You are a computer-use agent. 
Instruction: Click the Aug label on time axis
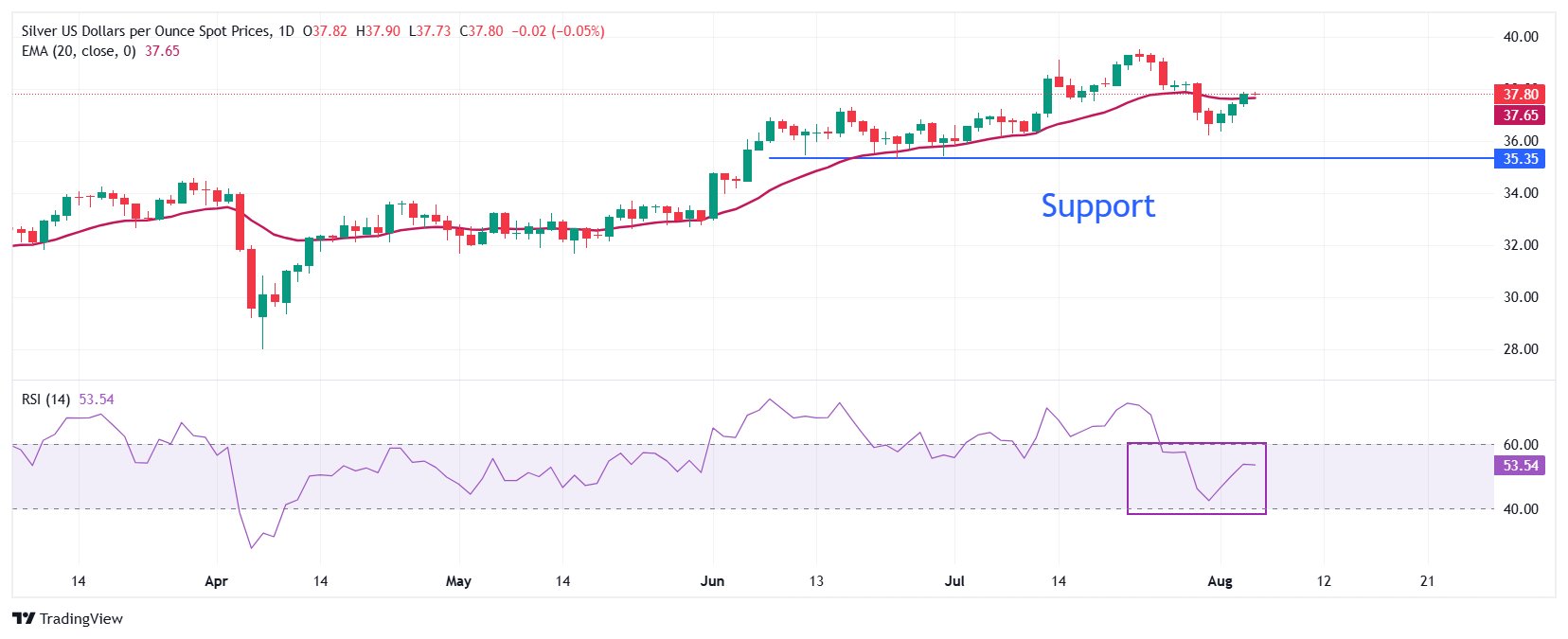[x=1220, y=581]
